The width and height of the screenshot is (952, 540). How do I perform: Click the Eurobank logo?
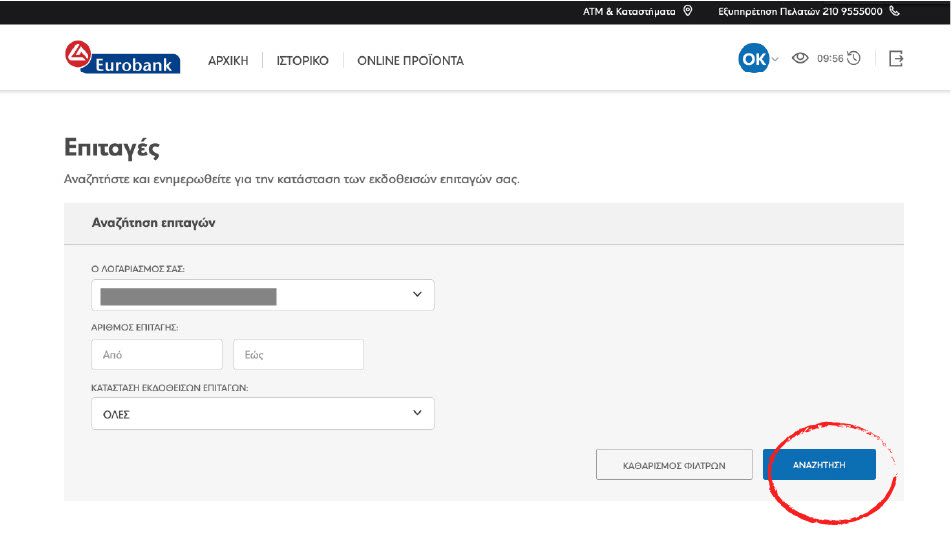(121, 59)
